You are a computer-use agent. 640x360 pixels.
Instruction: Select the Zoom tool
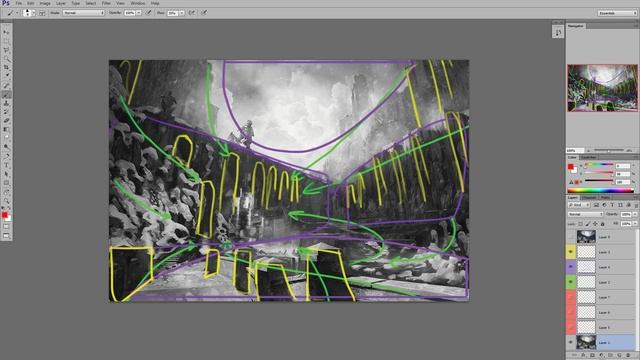coord(6,201)
